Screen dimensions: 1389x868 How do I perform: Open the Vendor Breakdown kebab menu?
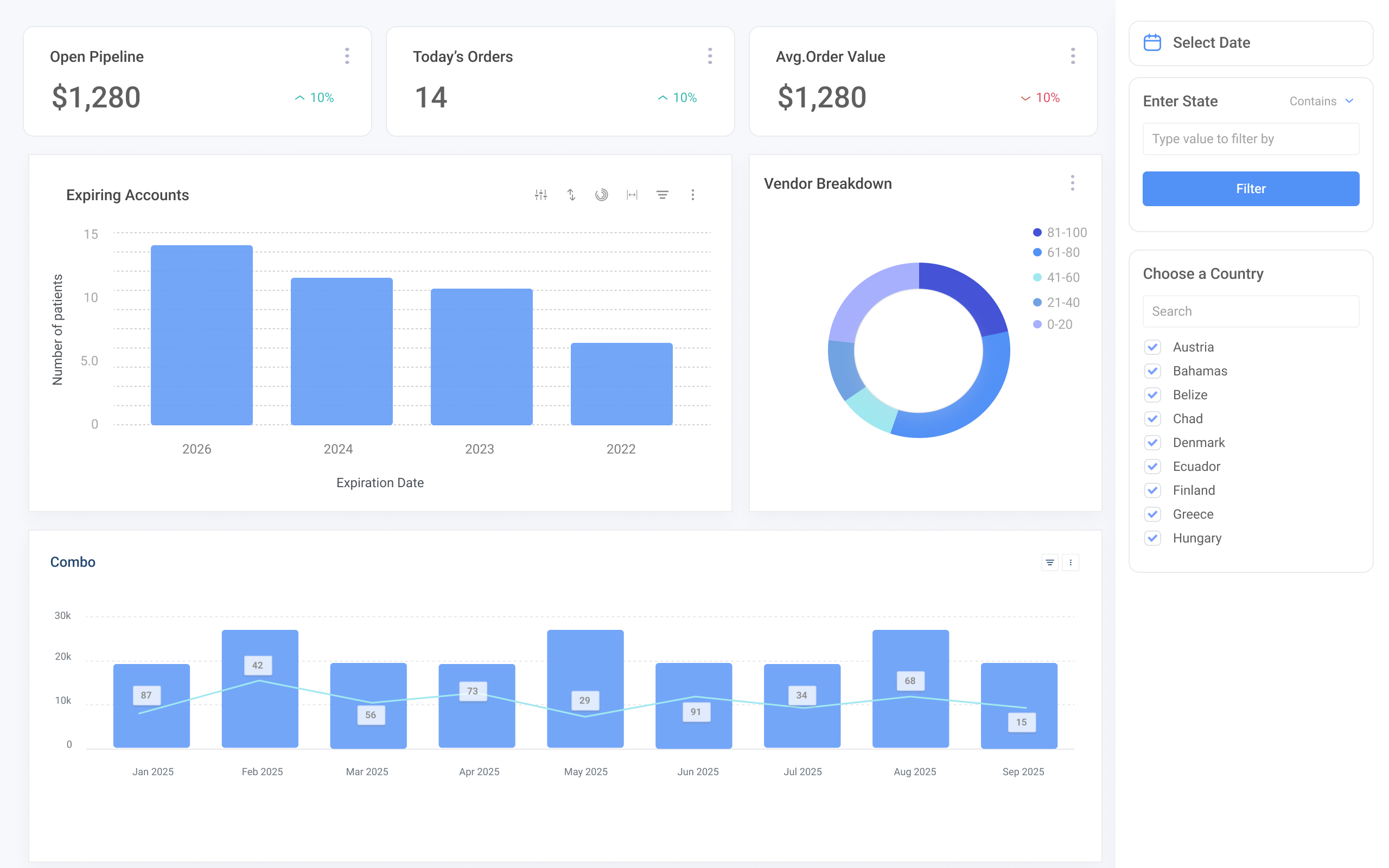point(1072,183)
